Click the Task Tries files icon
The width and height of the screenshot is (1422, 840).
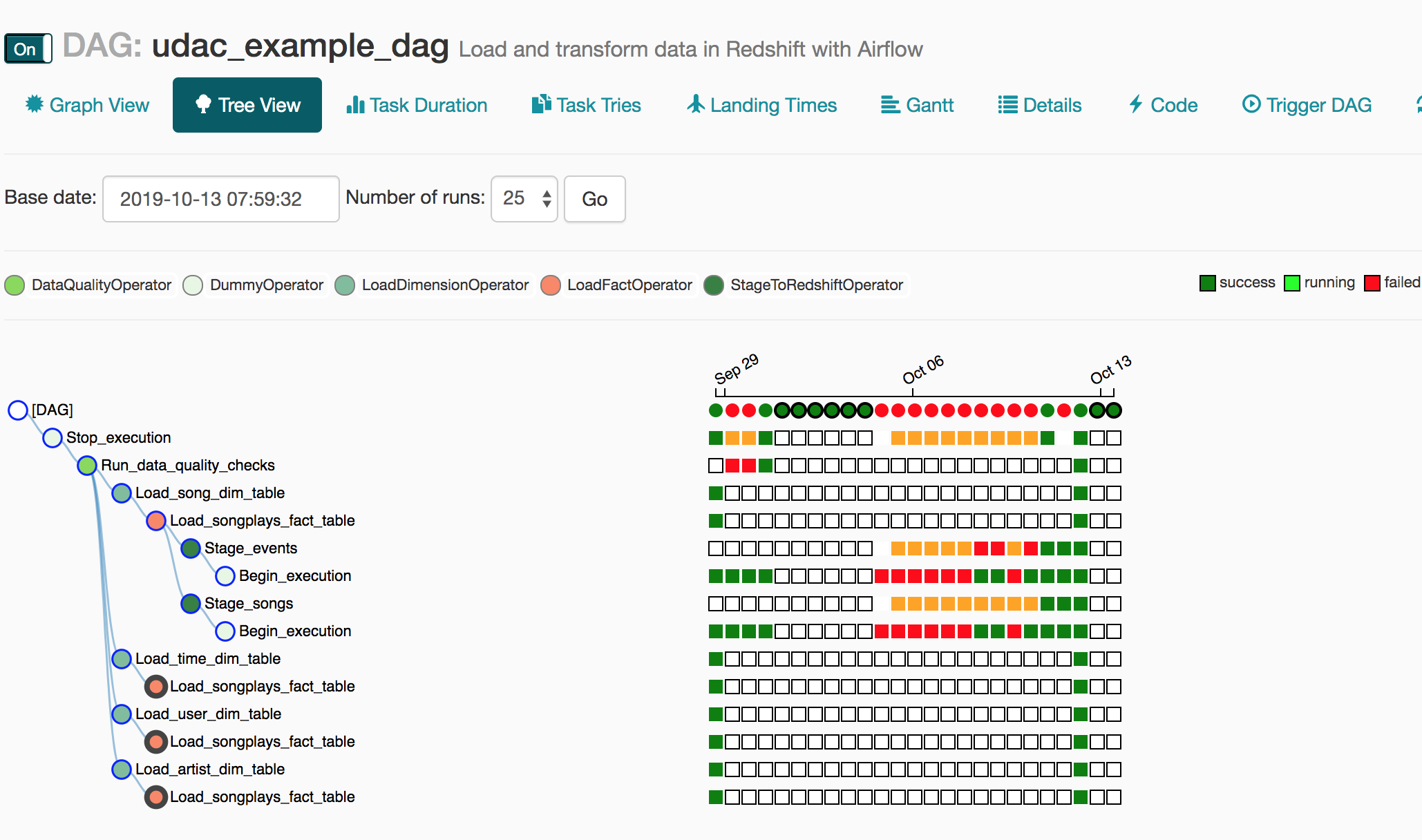point(541,104)
